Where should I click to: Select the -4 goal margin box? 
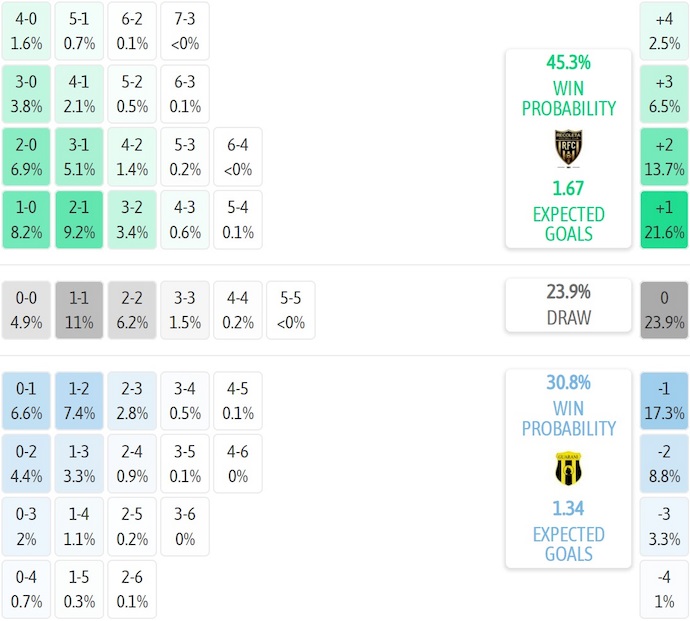(665, 590)
